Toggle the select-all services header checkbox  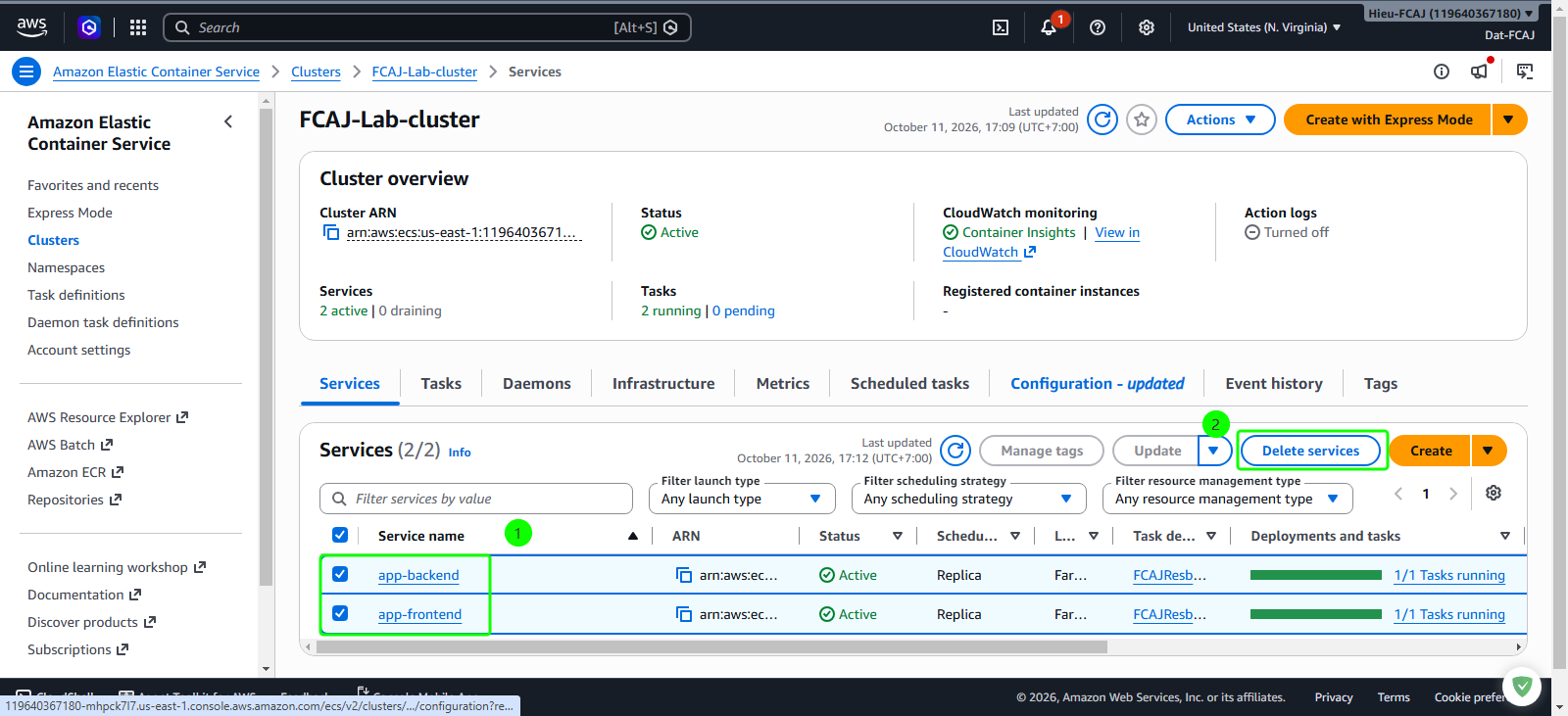(340, 535)
